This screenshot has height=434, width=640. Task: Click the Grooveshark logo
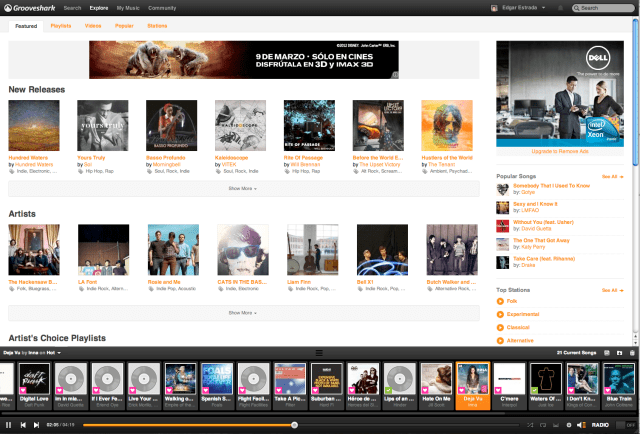tap(28, 7)
